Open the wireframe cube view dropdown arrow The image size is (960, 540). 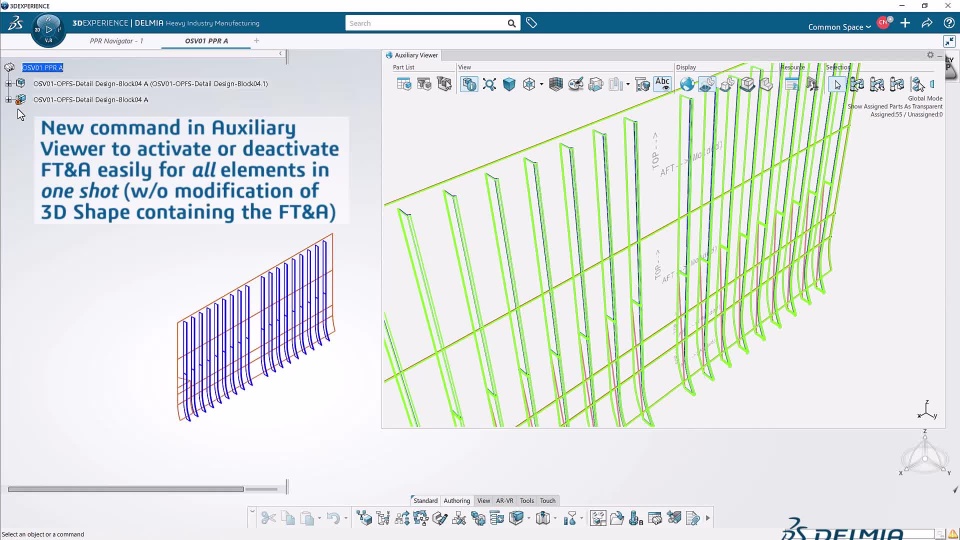(x=541, y=84)
